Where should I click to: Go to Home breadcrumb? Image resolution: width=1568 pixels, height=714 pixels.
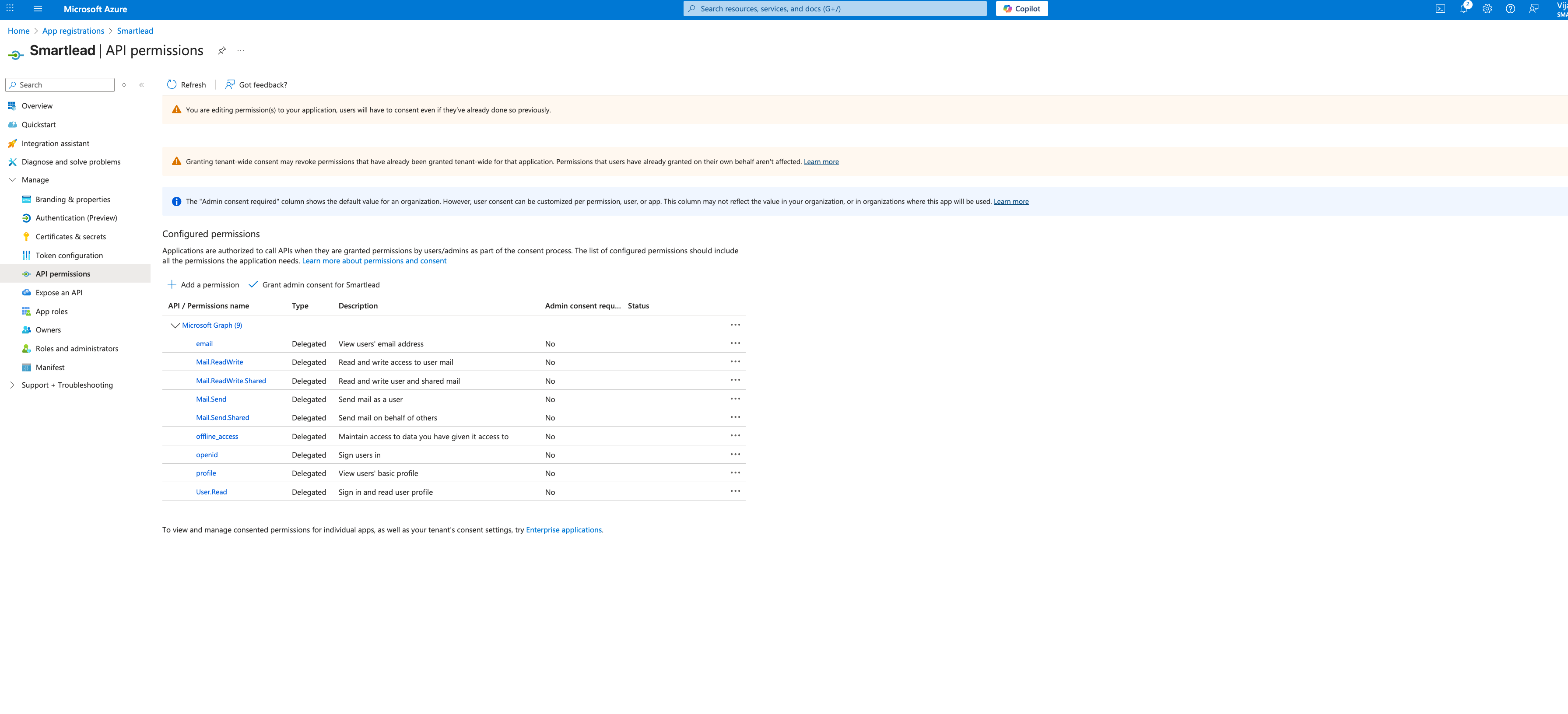click(x=18, y=31)
